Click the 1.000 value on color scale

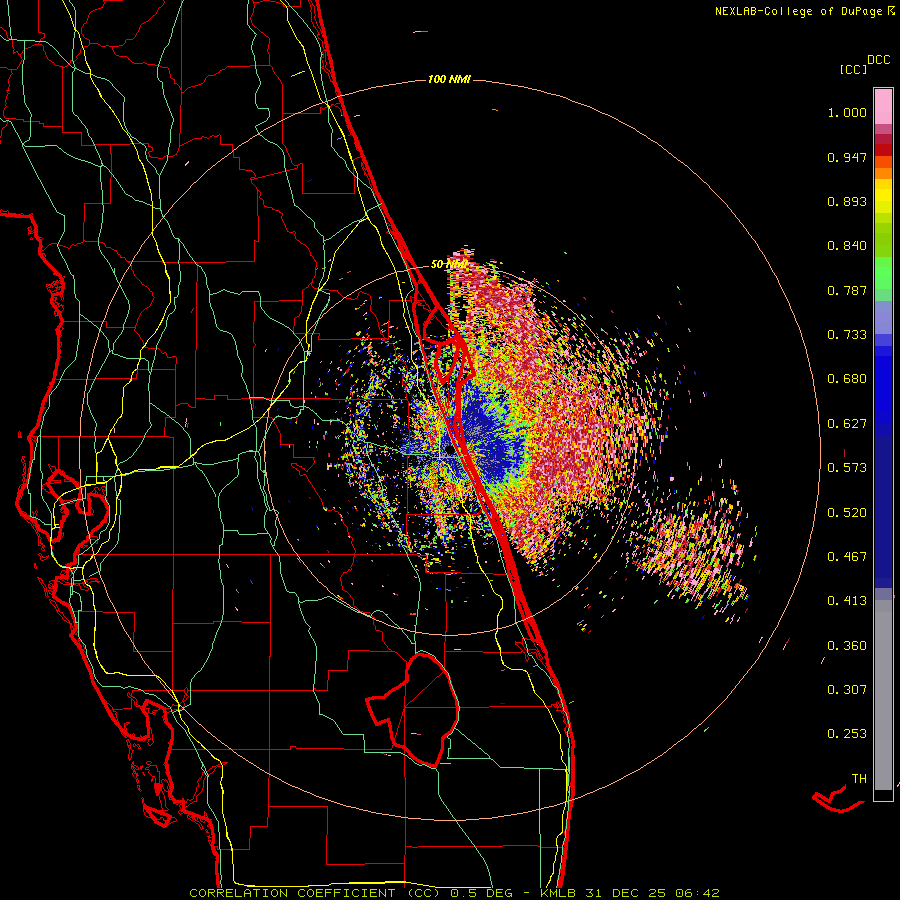(847, 112)
